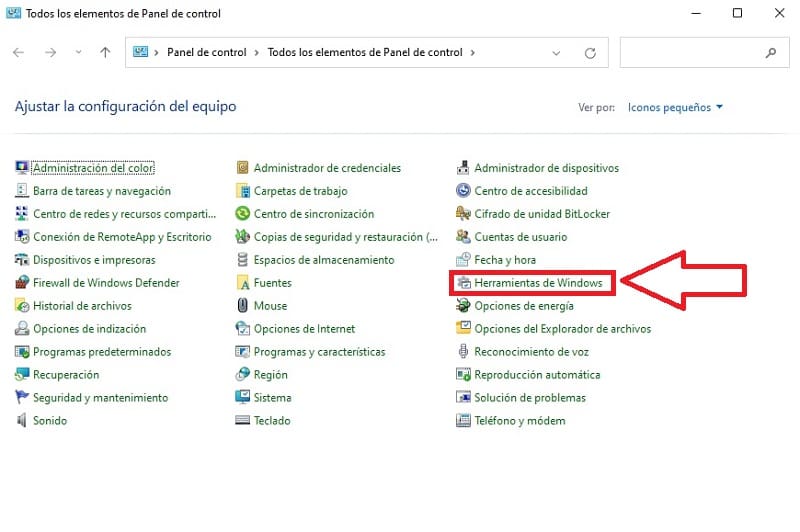
Task: Click the Carpetas de trabajo icon
Action: click(x=242, y=190)
